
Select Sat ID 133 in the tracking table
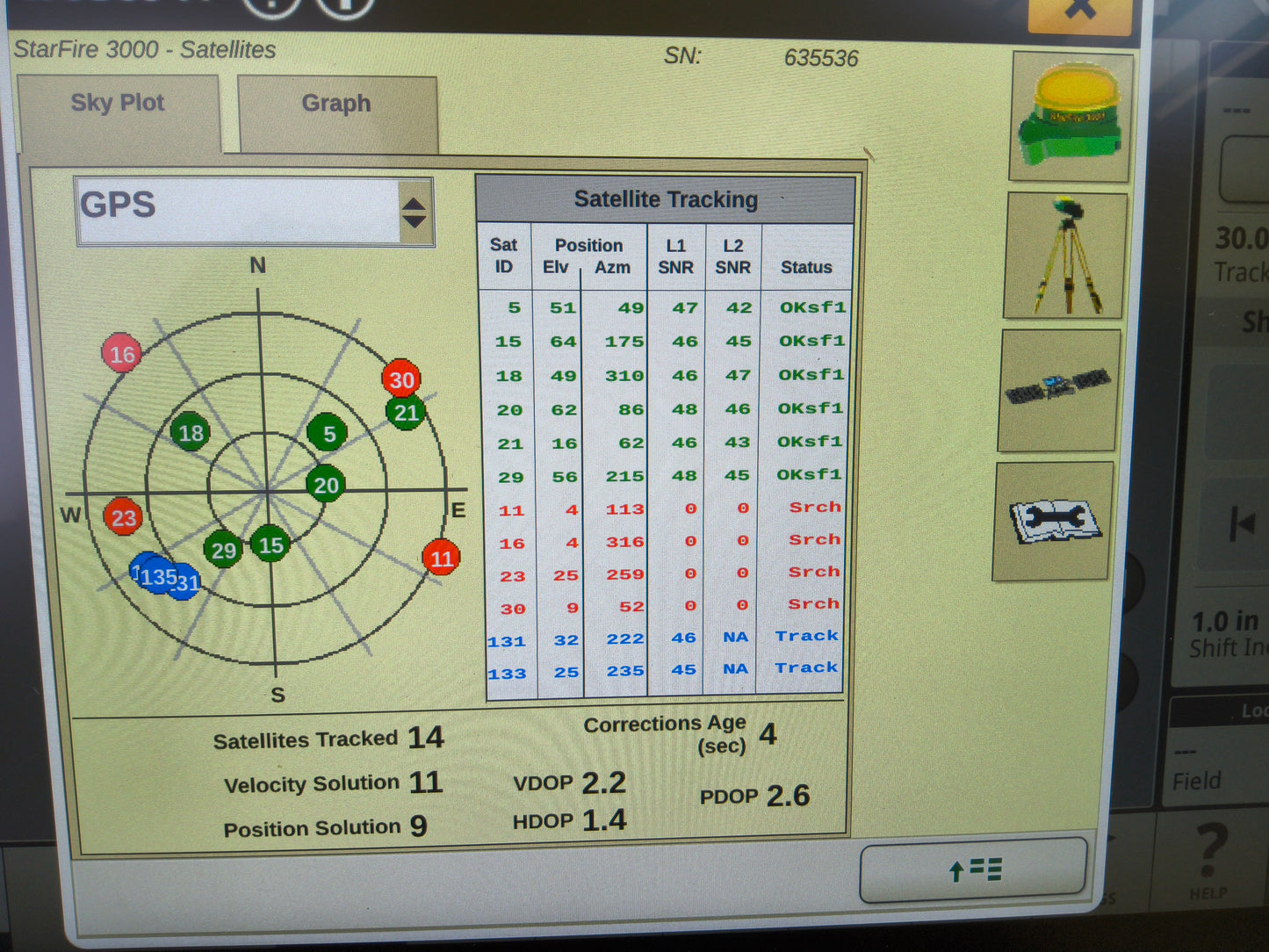tap(508, 674)
